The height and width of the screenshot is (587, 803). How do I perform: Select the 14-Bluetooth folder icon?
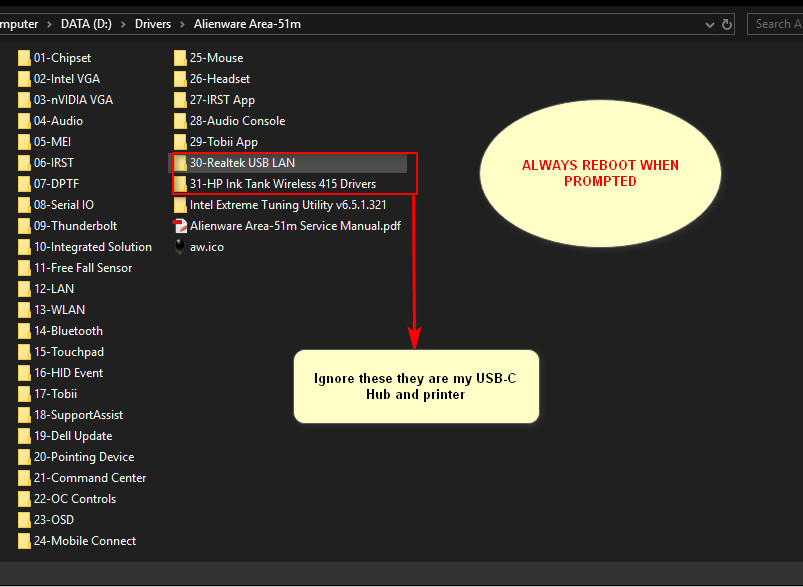pyautogui.click(x=24, y=331)
